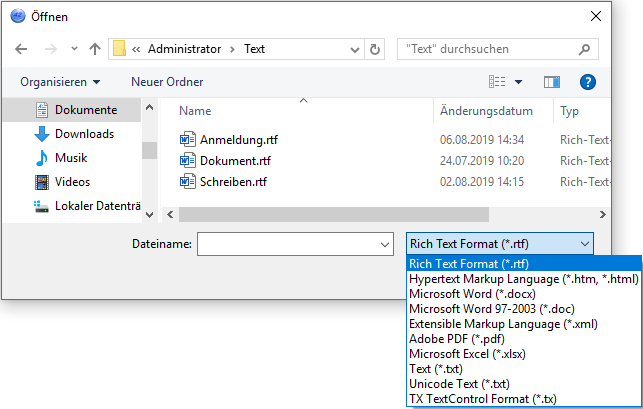Click the back navigation arrow
Viewport: 643px width, 409px height.
pos(22,48)
